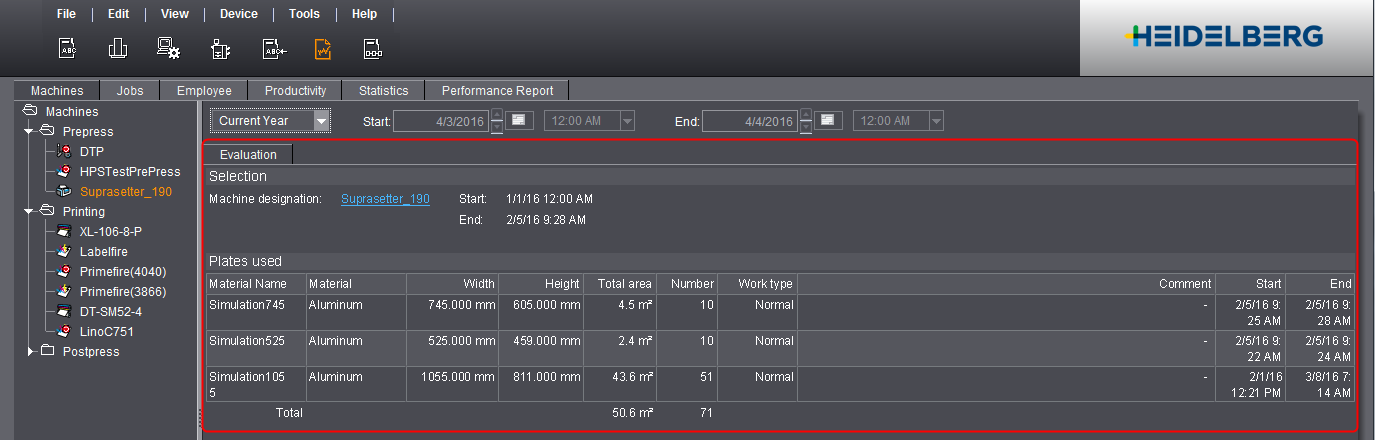Click the device workflow toolbar icon
Image resolution: width=1375 pixels, height=440 pixels.
(221, 48)
